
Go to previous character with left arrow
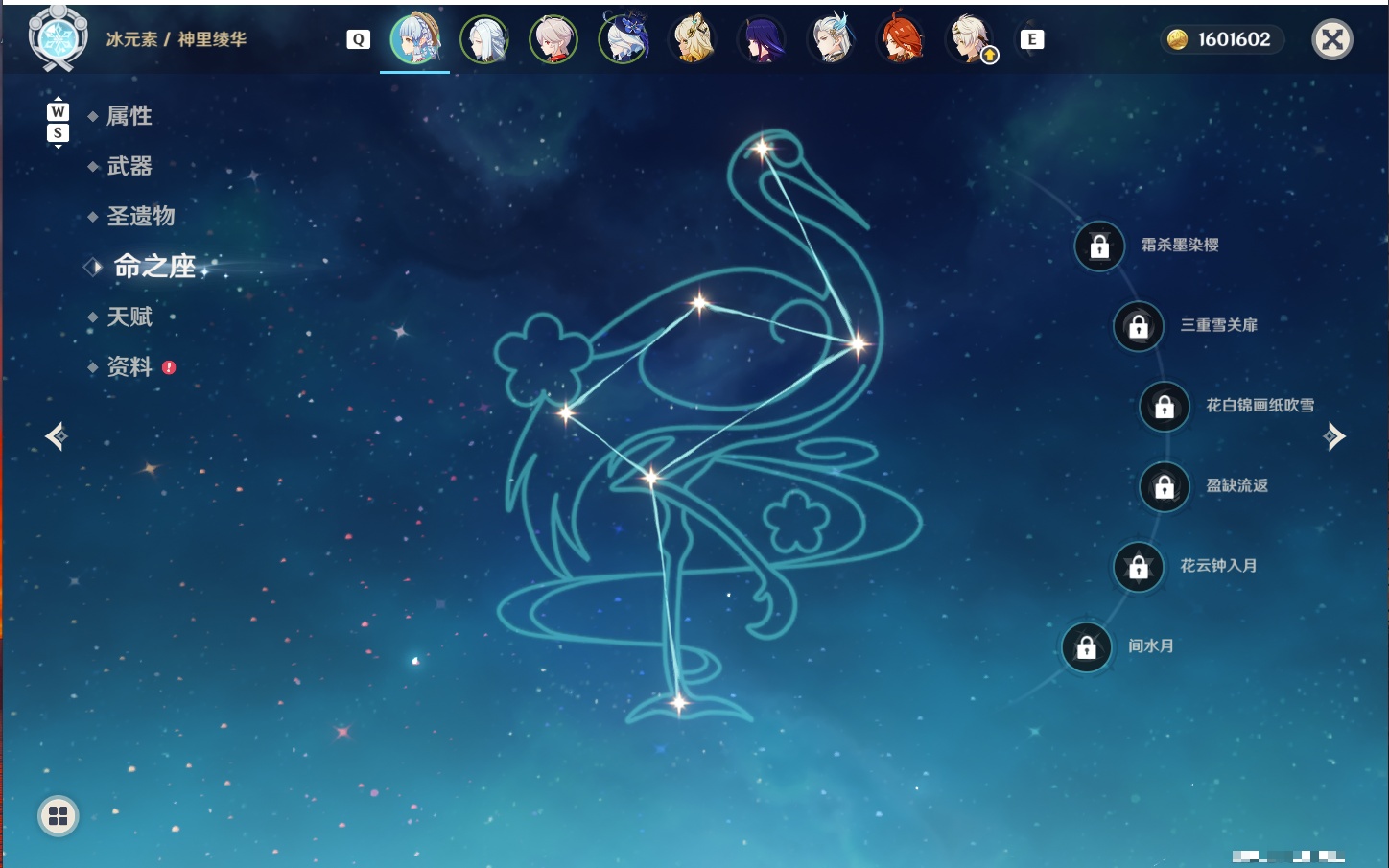click(57, 436)
